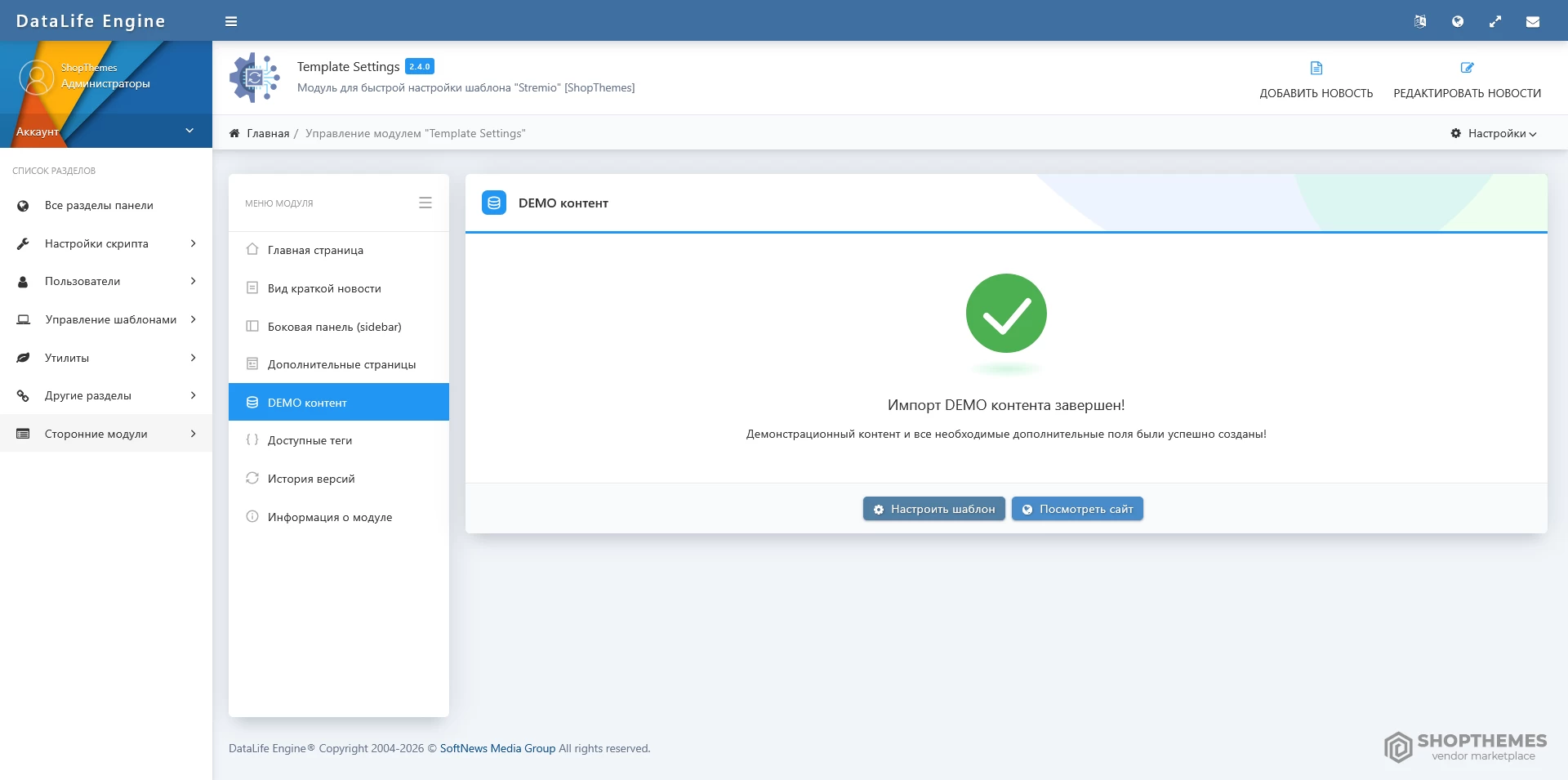Click the fullscreen expand arrows icon
The width and height of the screenshot is (1568, 780).
1495,21
